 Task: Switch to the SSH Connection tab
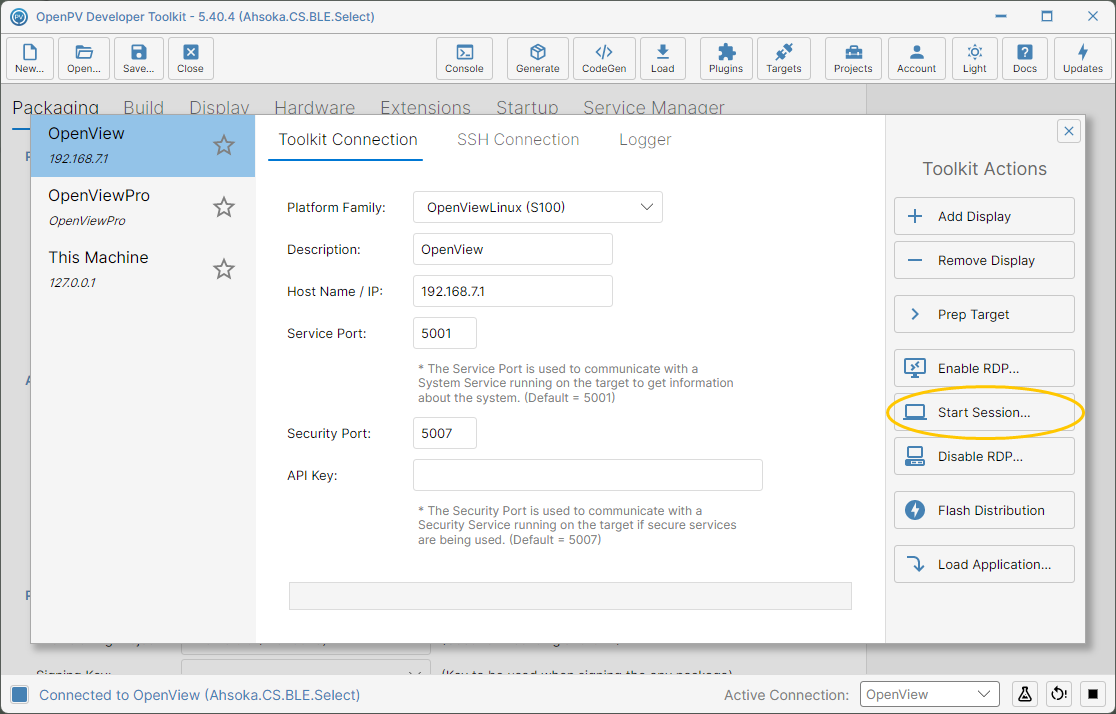tap(518, 140)
